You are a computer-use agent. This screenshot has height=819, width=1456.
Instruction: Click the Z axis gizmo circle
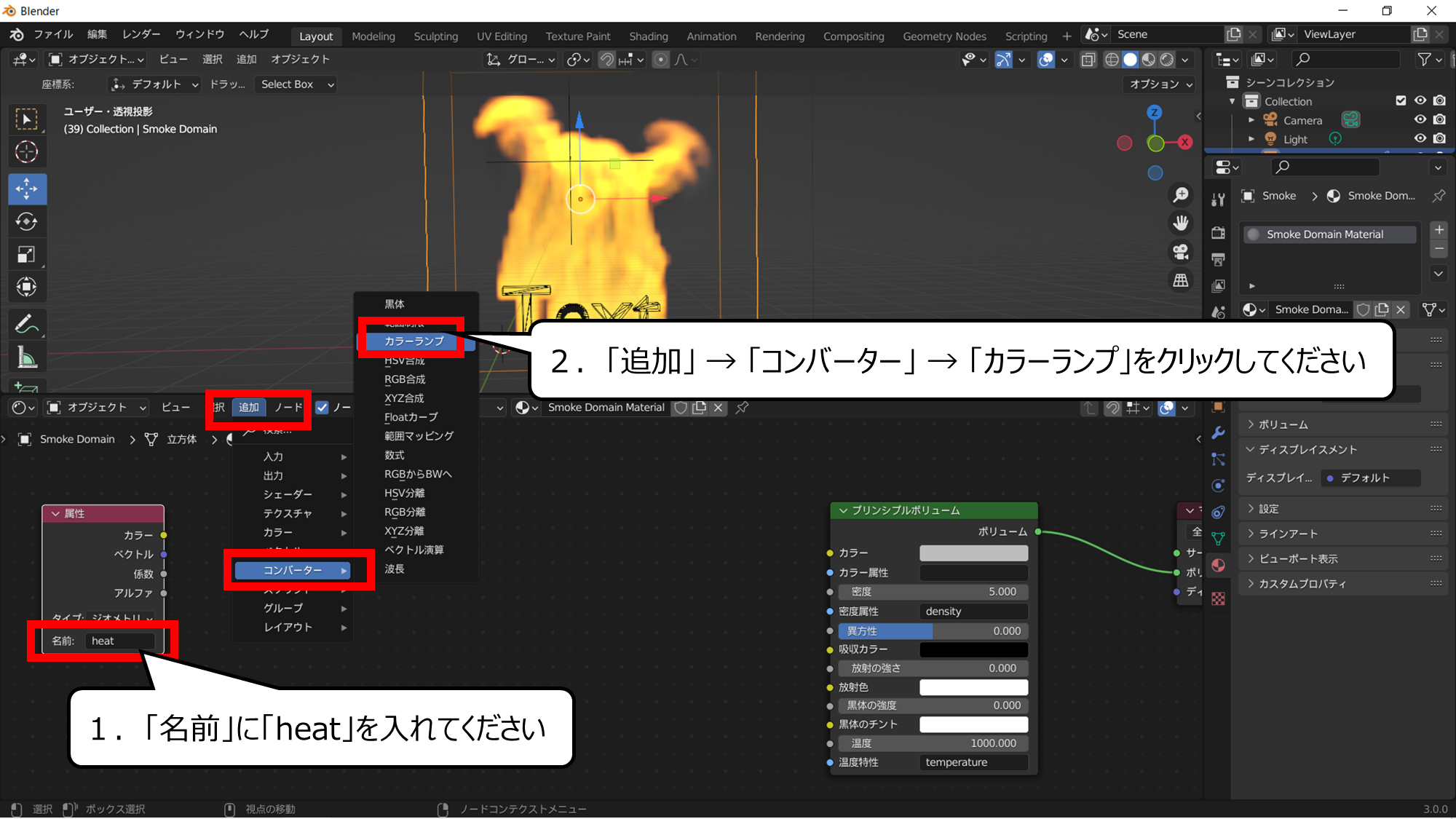click(1155, 112)
